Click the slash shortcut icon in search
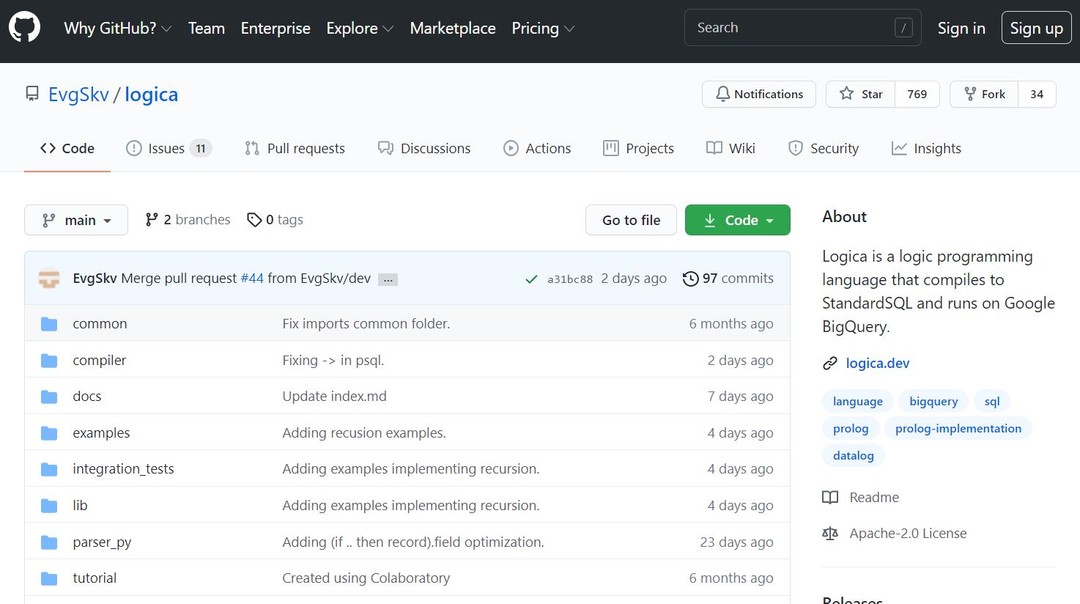The width and height of the screenshot is (1080, 604). pyautogui.click(x=903, y=28)
